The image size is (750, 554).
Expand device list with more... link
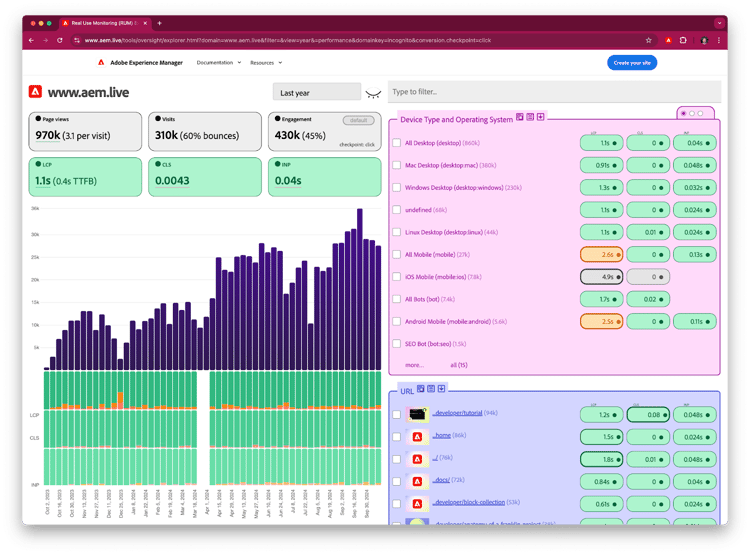[414, 365]
